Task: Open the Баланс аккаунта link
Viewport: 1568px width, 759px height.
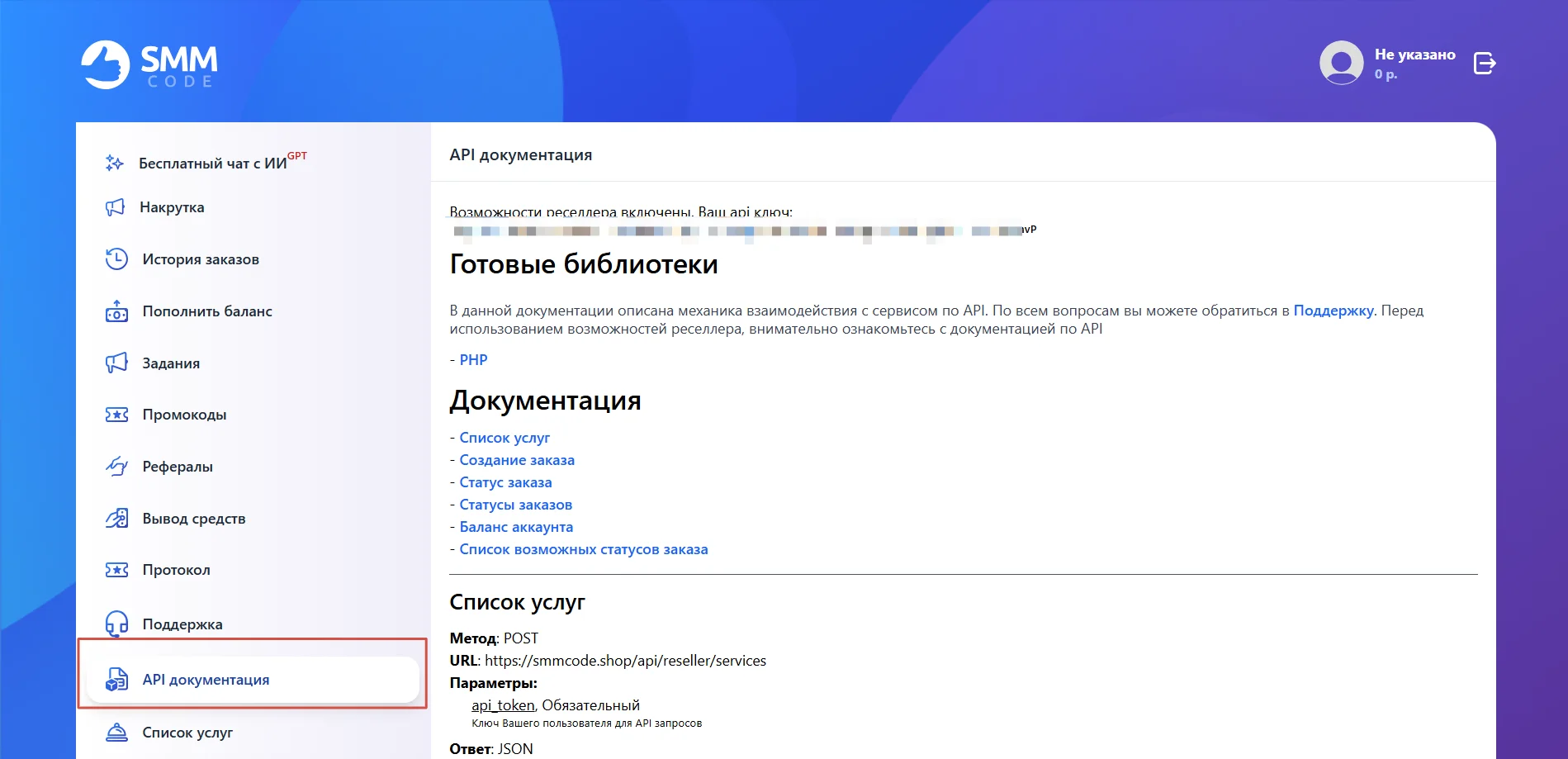Action: coord(516,527)
